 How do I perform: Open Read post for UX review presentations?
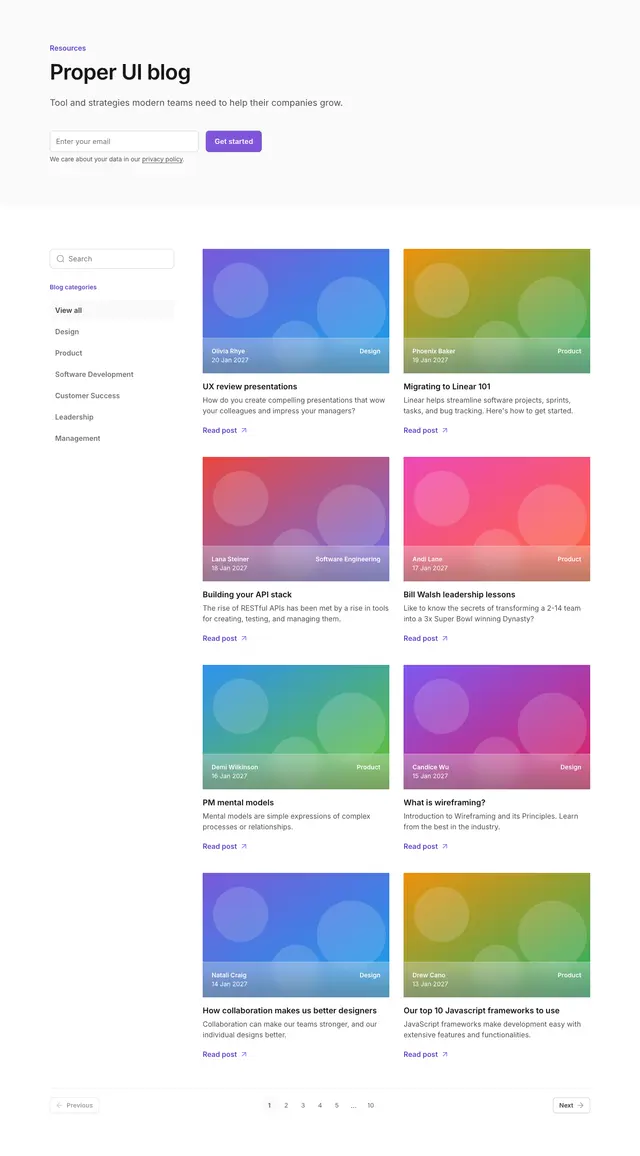point(225,431)
